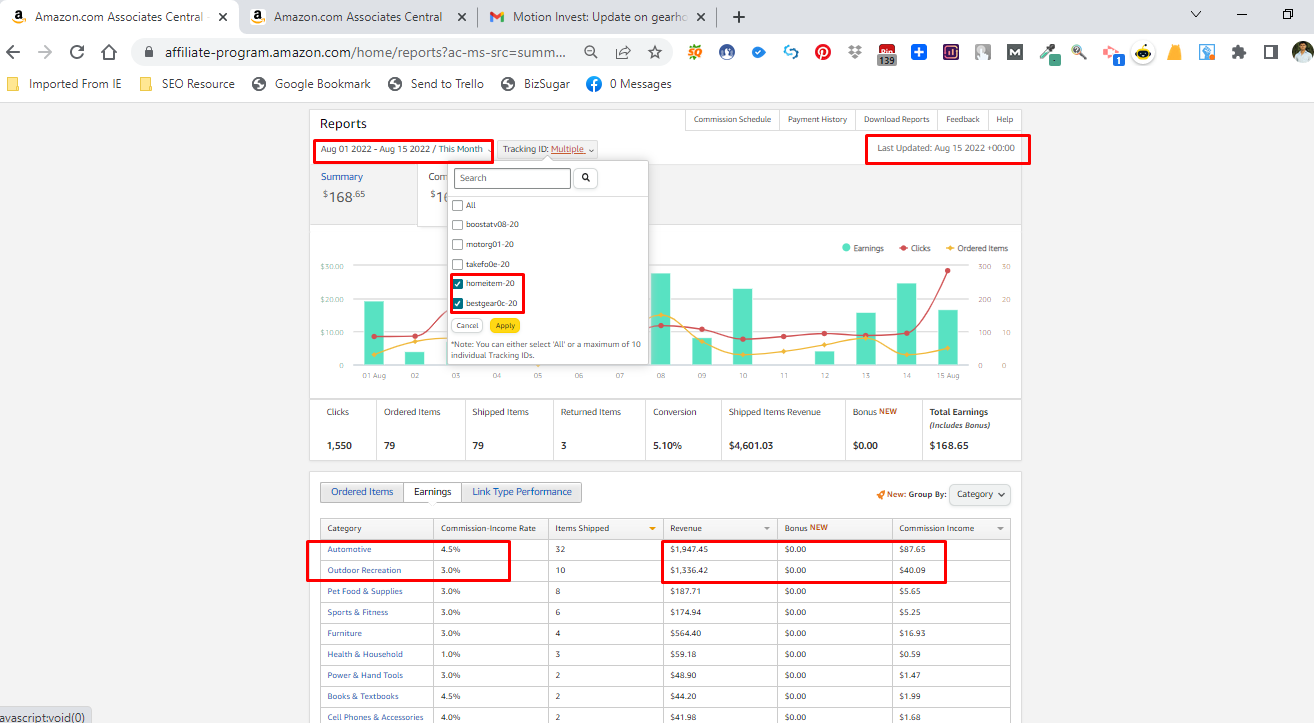
Task: Open a new tab with the plus button
Action: tap(739, 16)
